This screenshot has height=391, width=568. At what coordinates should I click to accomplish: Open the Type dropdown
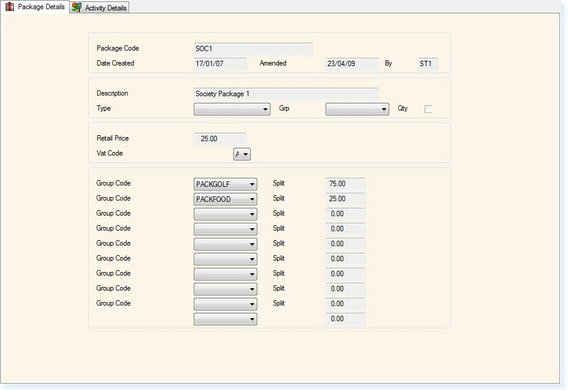click(x=232, y=109)
